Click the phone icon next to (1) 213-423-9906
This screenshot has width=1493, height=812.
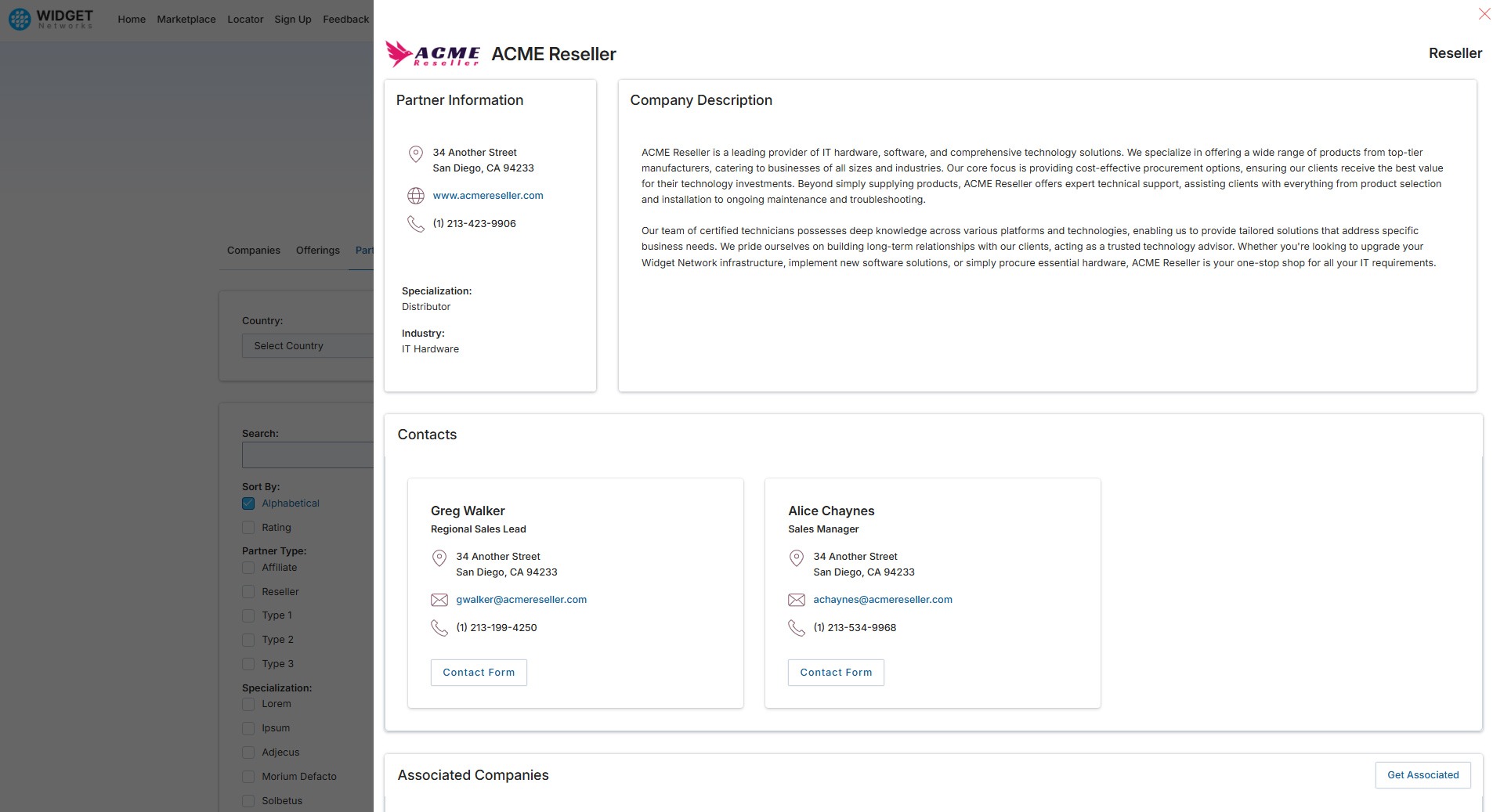[416, 224]
